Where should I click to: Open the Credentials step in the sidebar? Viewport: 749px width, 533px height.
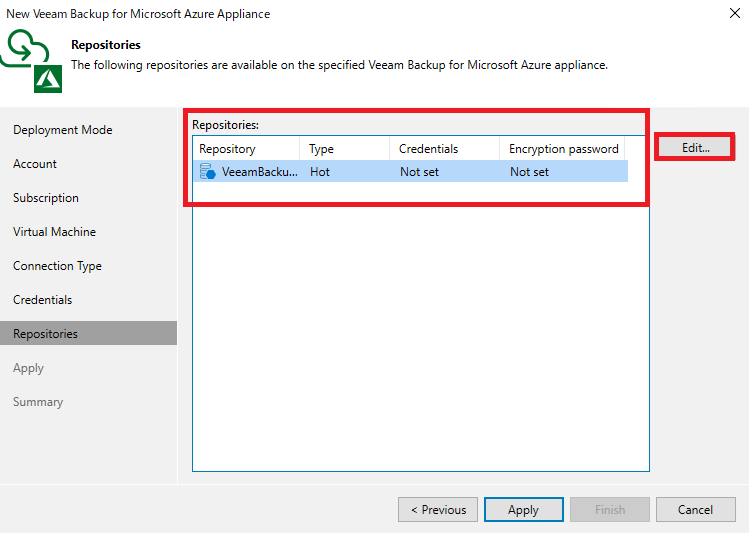43,300
